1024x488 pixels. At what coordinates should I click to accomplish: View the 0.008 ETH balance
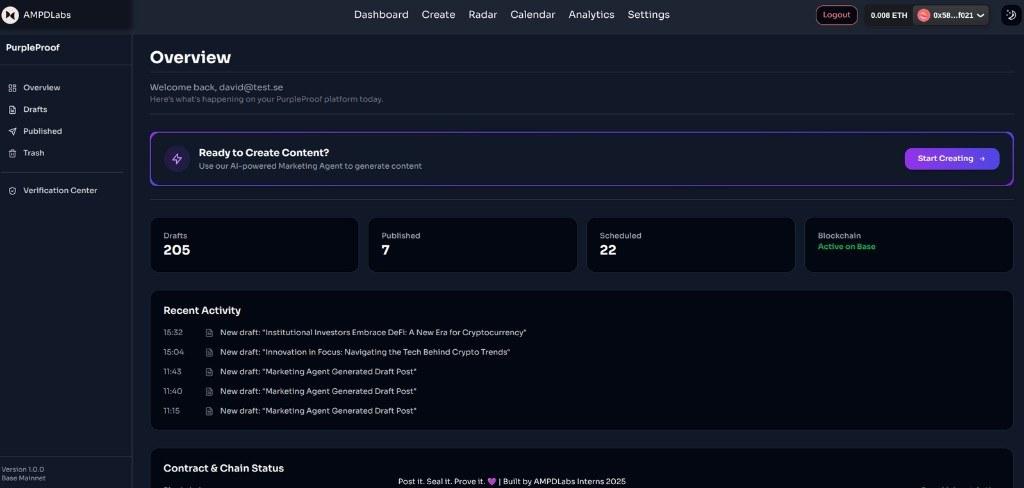tap(889, 15)
